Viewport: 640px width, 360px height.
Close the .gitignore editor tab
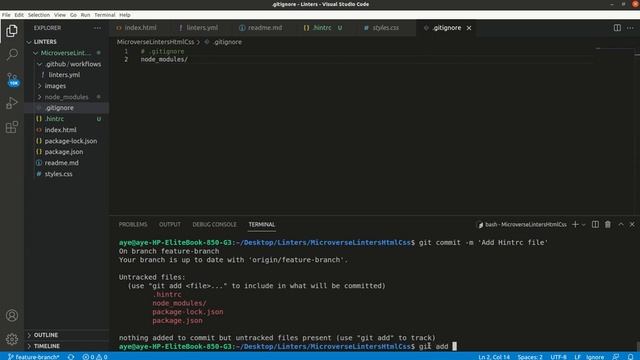(x=469, y=28)
